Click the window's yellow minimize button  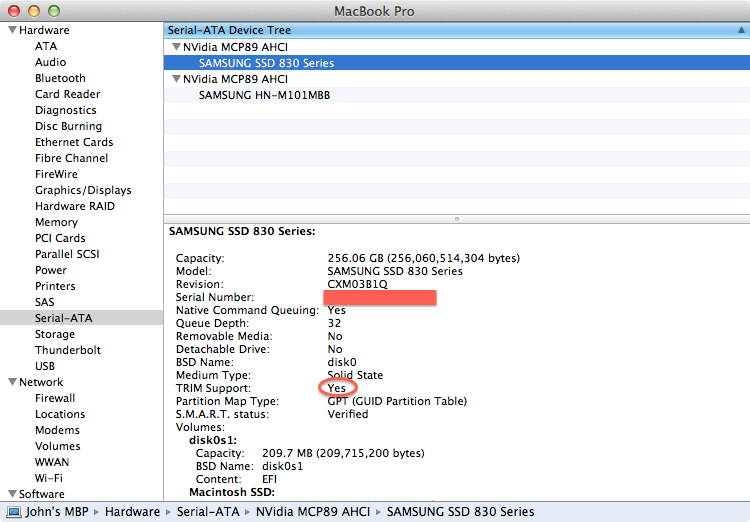click(x=34, y=11)
